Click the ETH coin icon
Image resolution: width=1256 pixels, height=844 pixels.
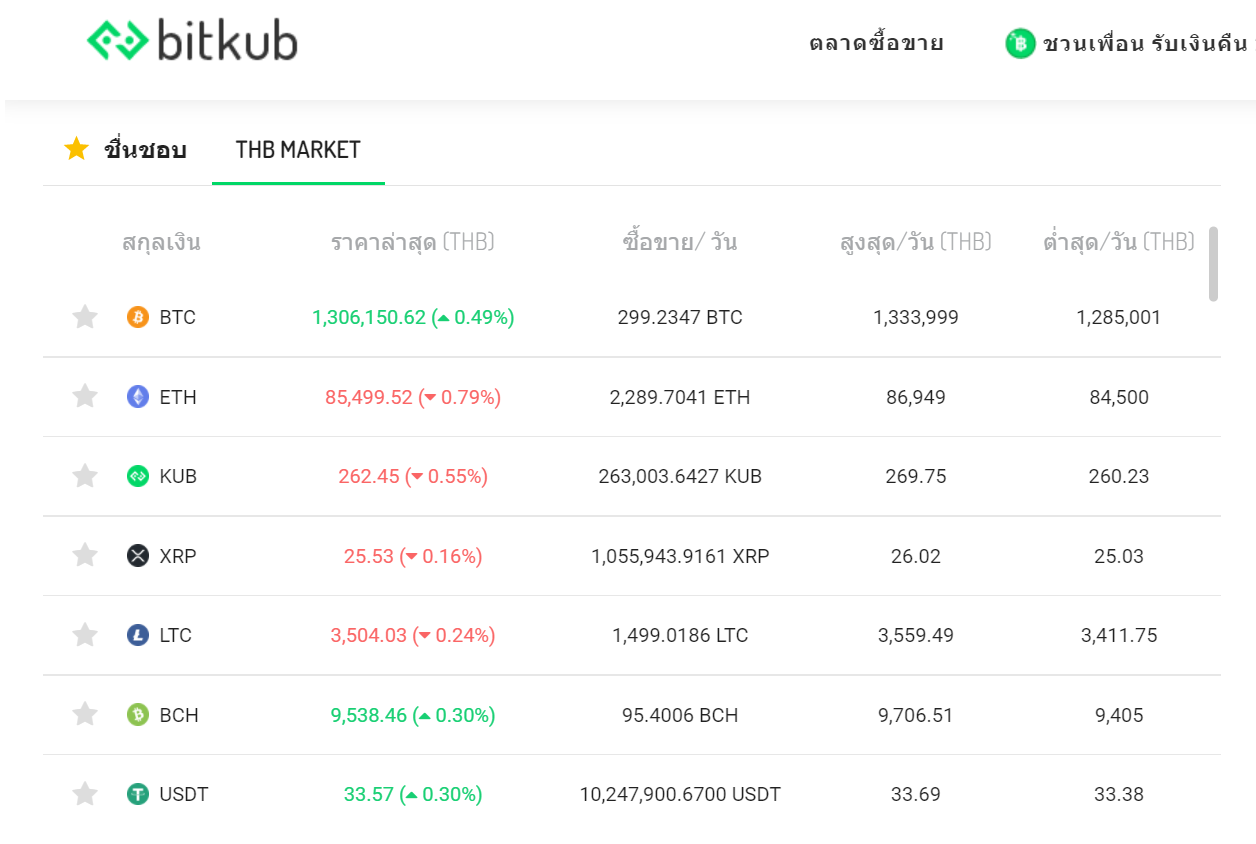pos(138,397)
